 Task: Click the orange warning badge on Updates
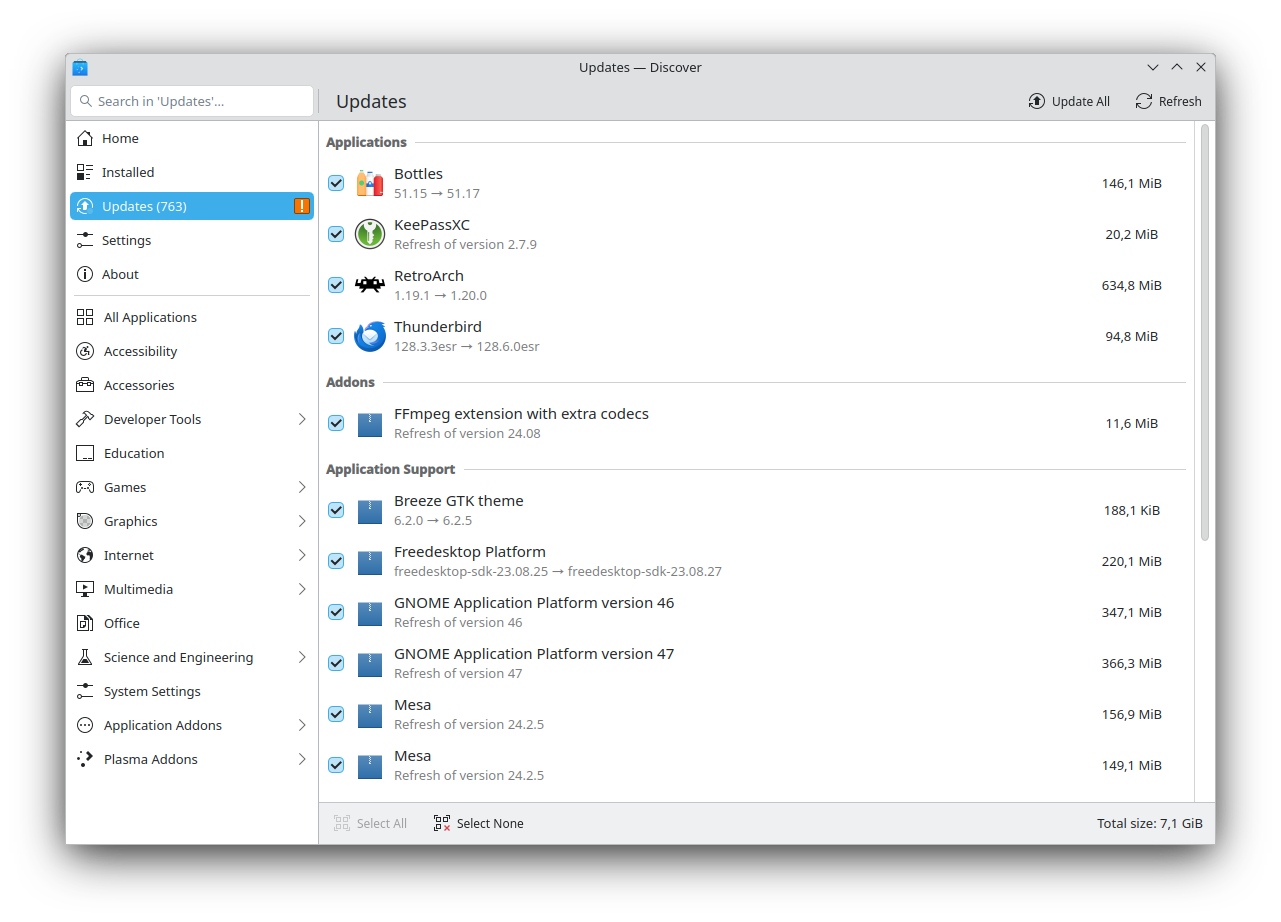pos(302,206)
